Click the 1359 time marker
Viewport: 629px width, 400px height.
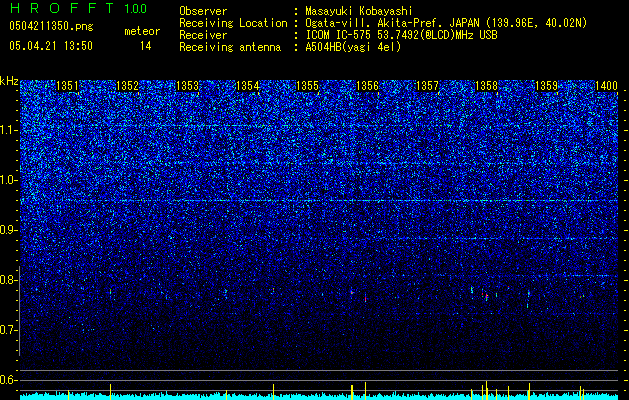pyautogui.click(x=547, y=86)
